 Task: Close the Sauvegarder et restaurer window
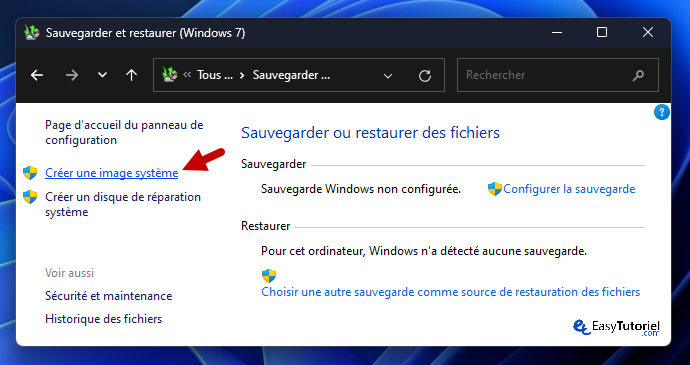[648, 33]
